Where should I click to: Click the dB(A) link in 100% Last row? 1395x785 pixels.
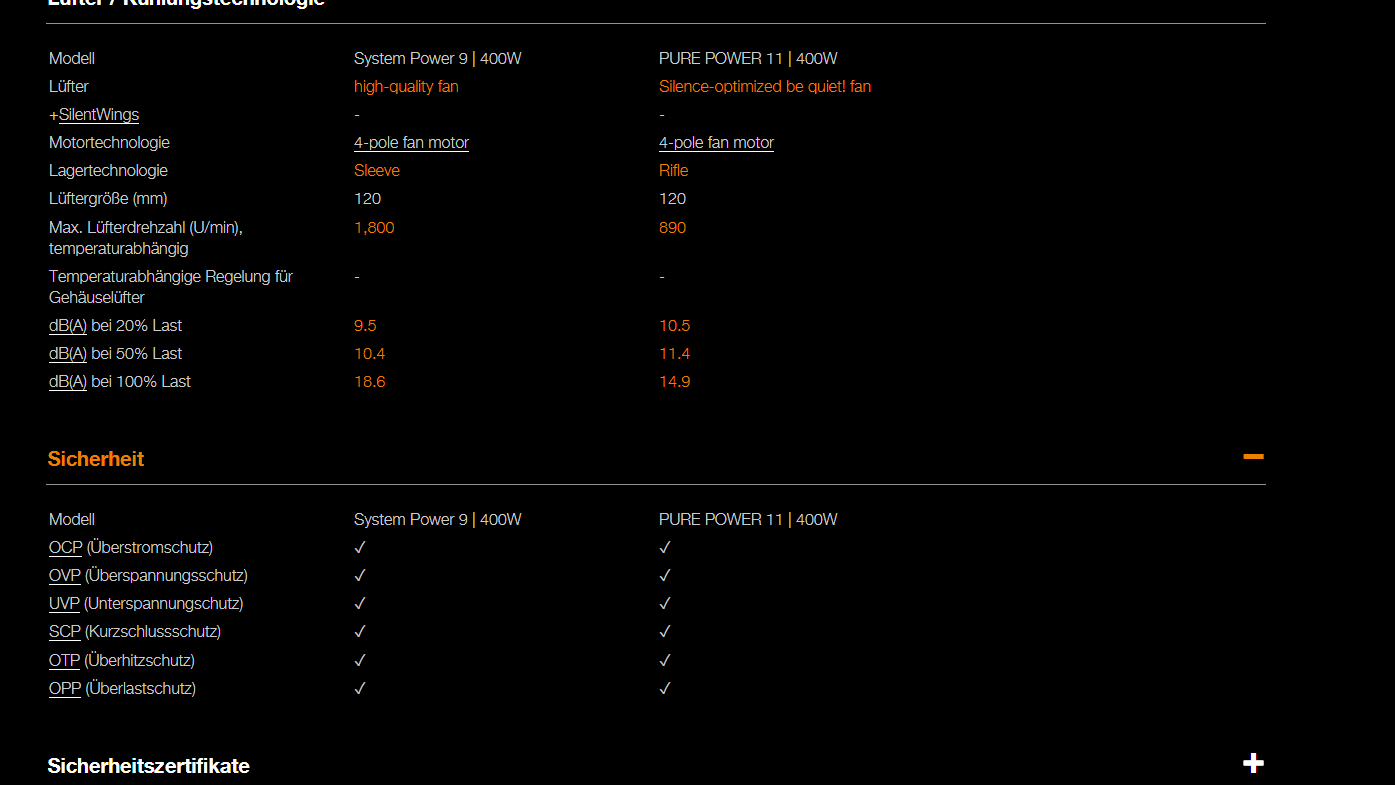68,382
